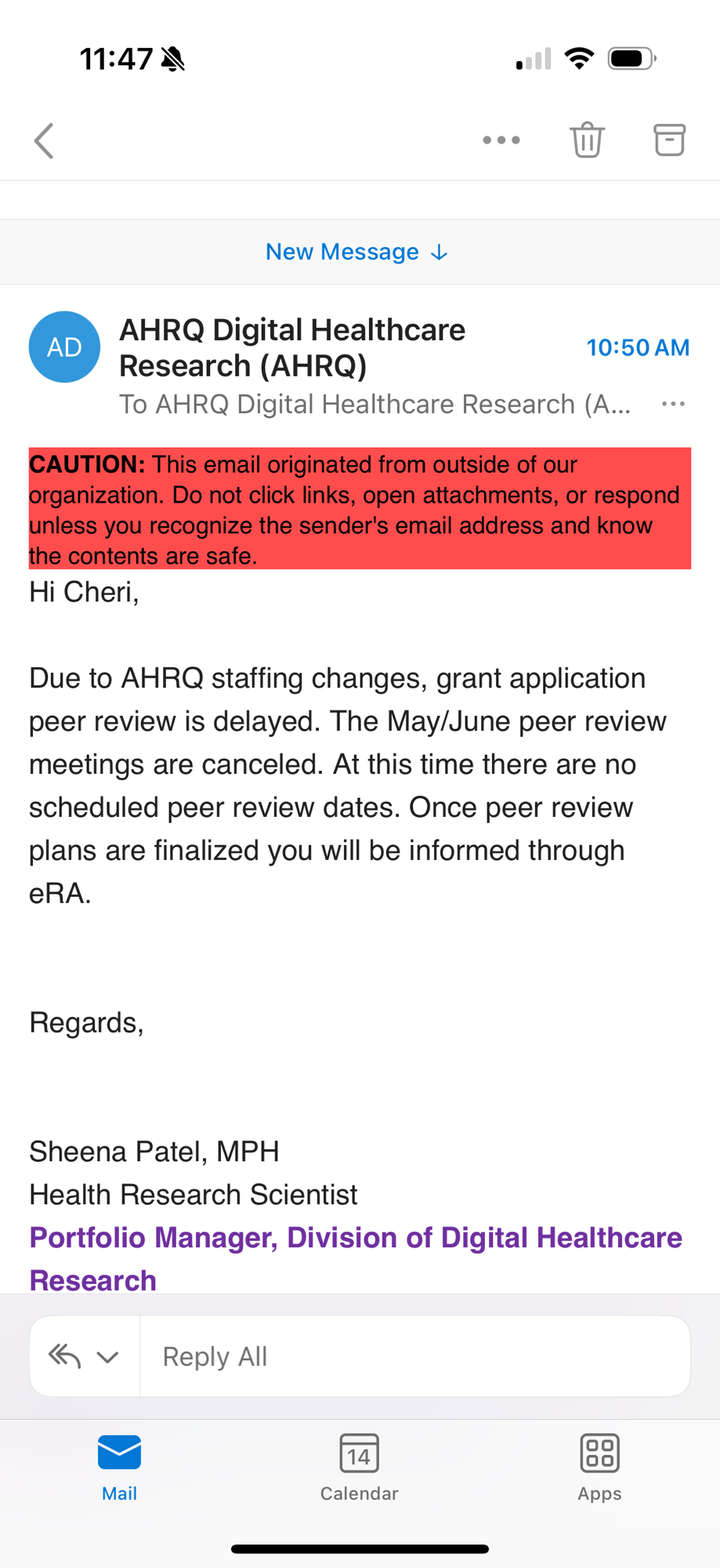Image resolution: width=720 pixels, height=1568 pixels.
Task: Tap the 10:50 AM timestamp
Action: [x=638, y=347]
